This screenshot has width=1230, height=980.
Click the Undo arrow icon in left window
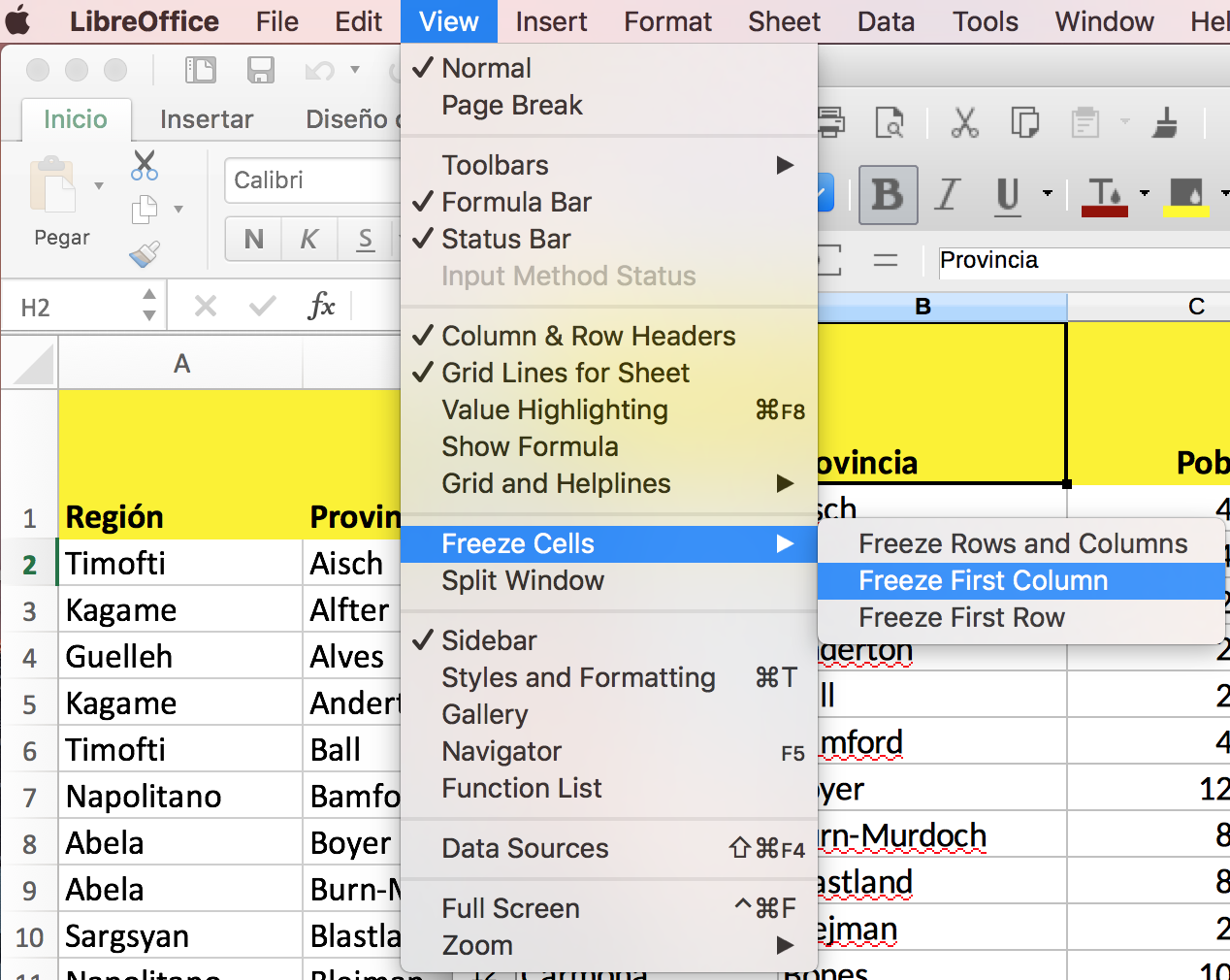pos(319,70)
